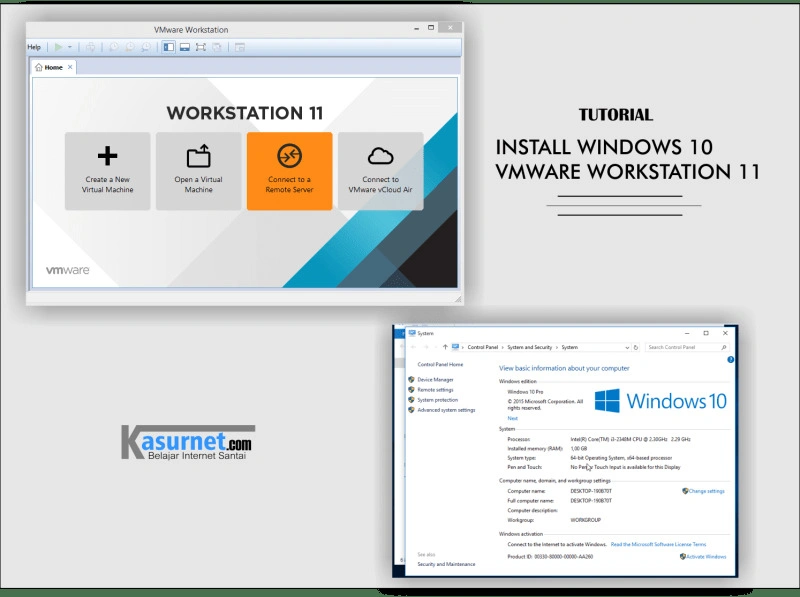Click the "WORKGROUP" value
The image size is (800, 597).
tap(586, 520)
